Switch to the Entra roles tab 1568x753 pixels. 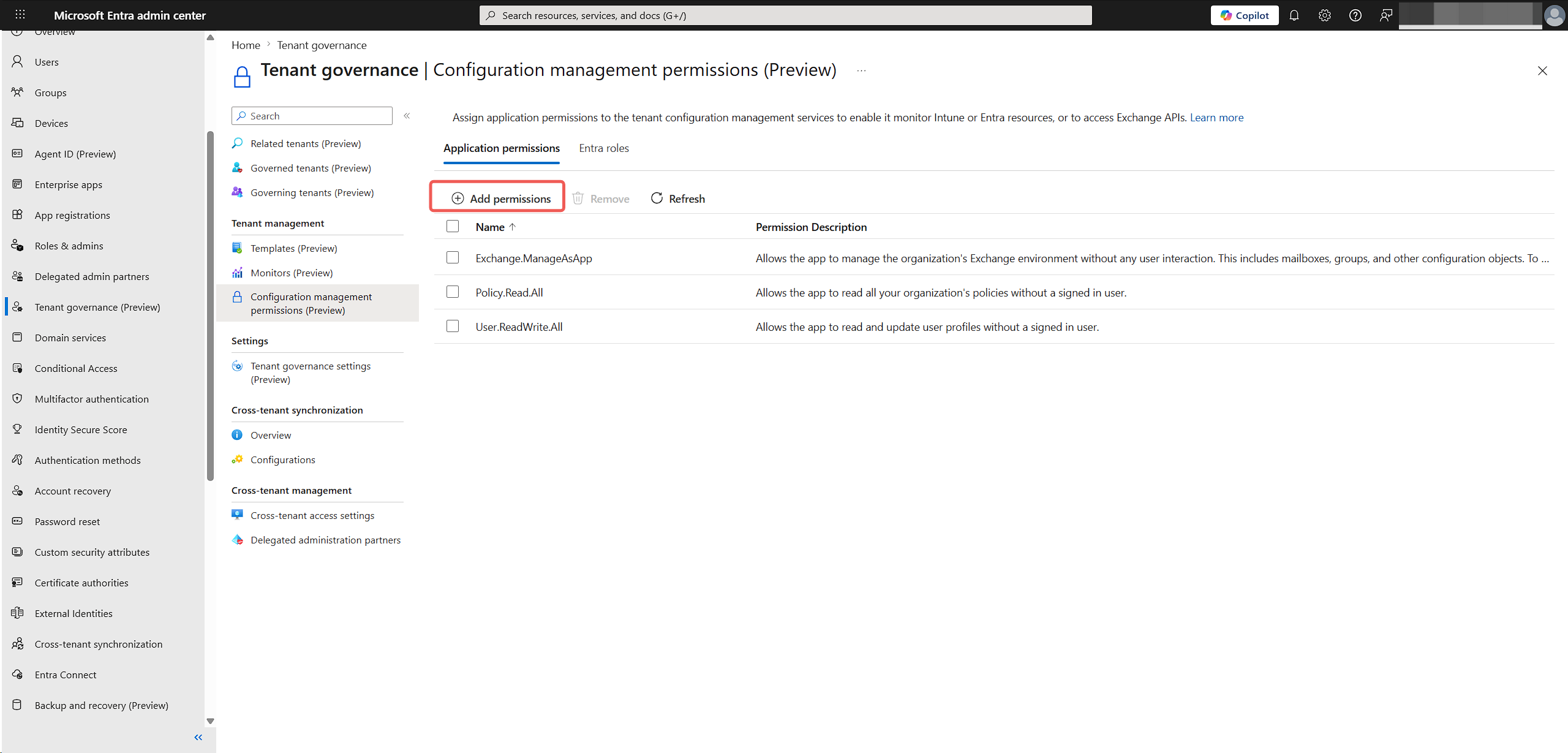click(x=603, y=148)
